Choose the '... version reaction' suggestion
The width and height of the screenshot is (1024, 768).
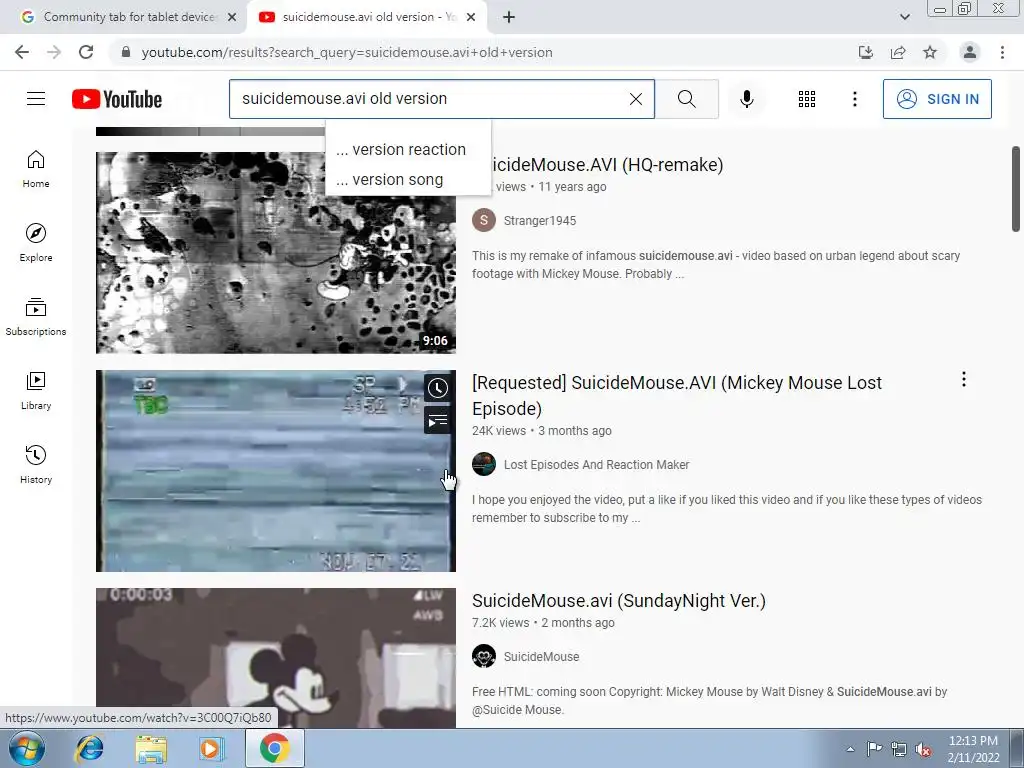(408, 150)
